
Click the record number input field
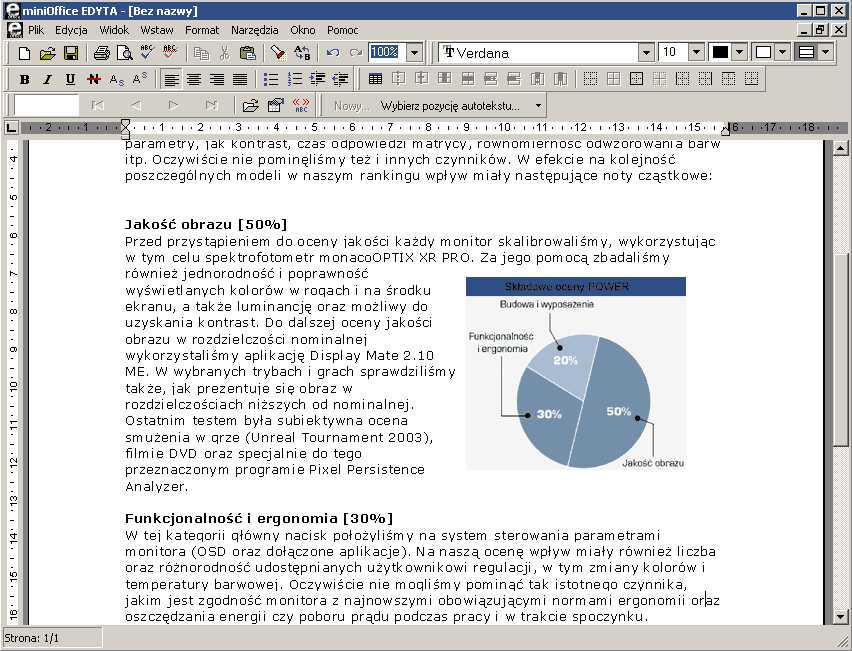click(x=46, y=105)
